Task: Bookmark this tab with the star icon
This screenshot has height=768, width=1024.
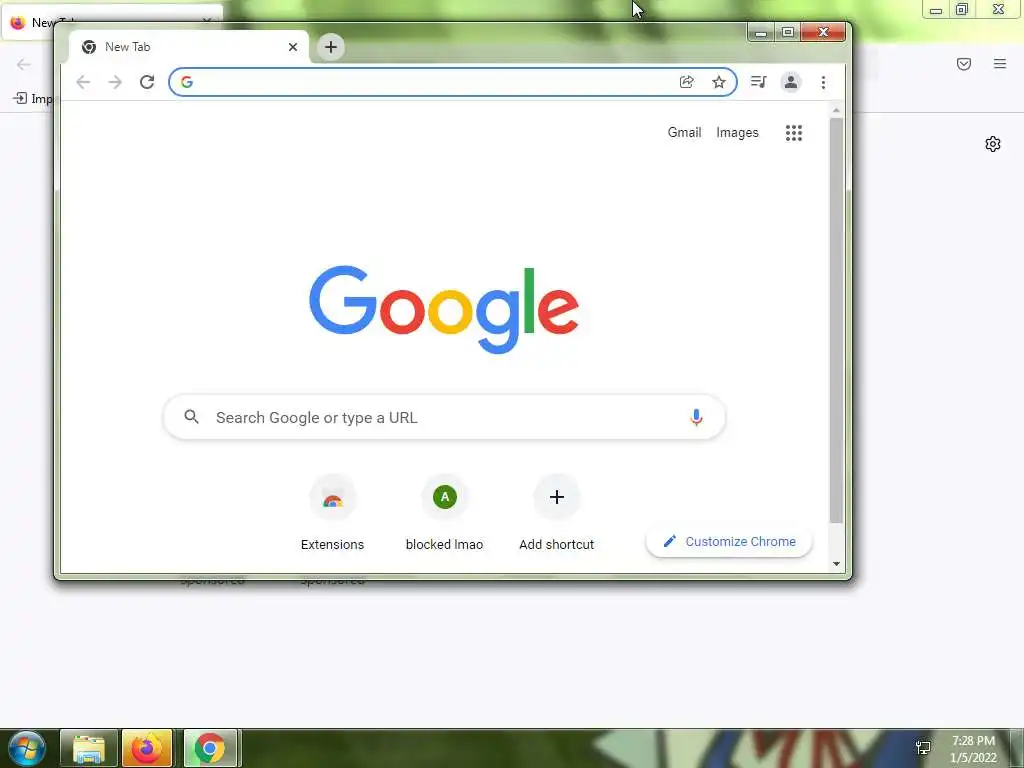Action: point(719,82)
